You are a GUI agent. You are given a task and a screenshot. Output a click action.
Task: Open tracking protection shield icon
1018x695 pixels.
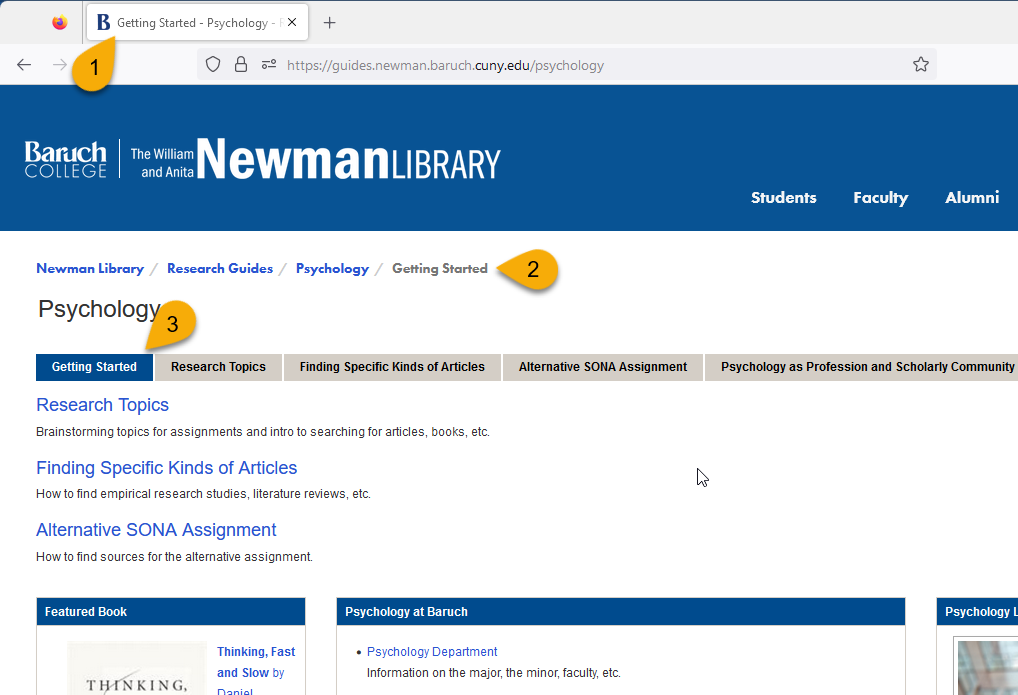coord(213,64)
